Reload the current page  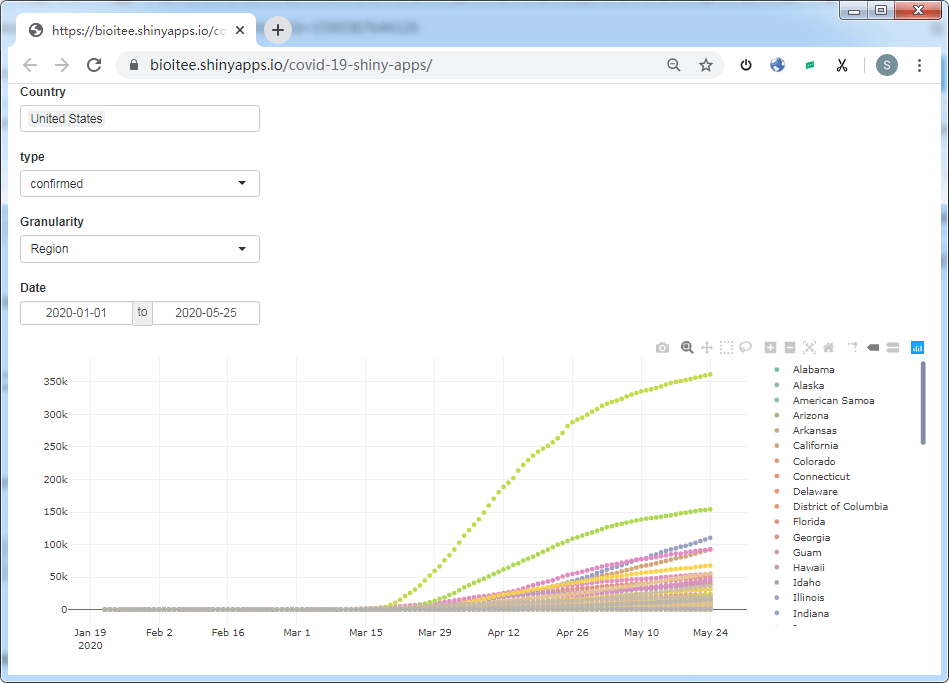click(x=94, y=65)
